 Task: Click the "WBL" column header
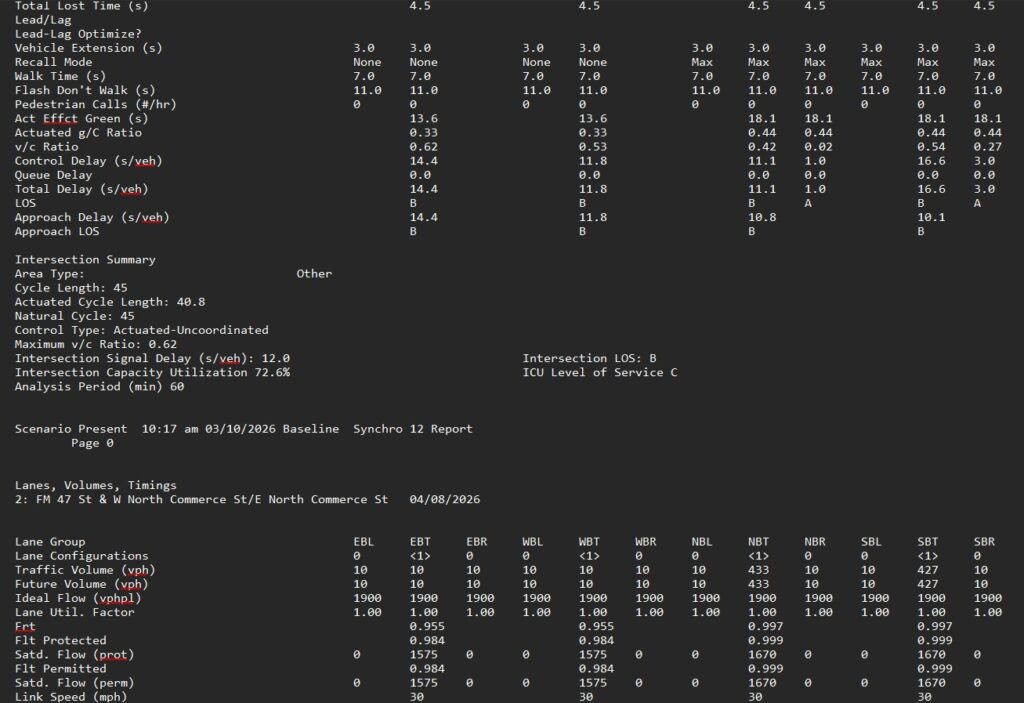533,542
